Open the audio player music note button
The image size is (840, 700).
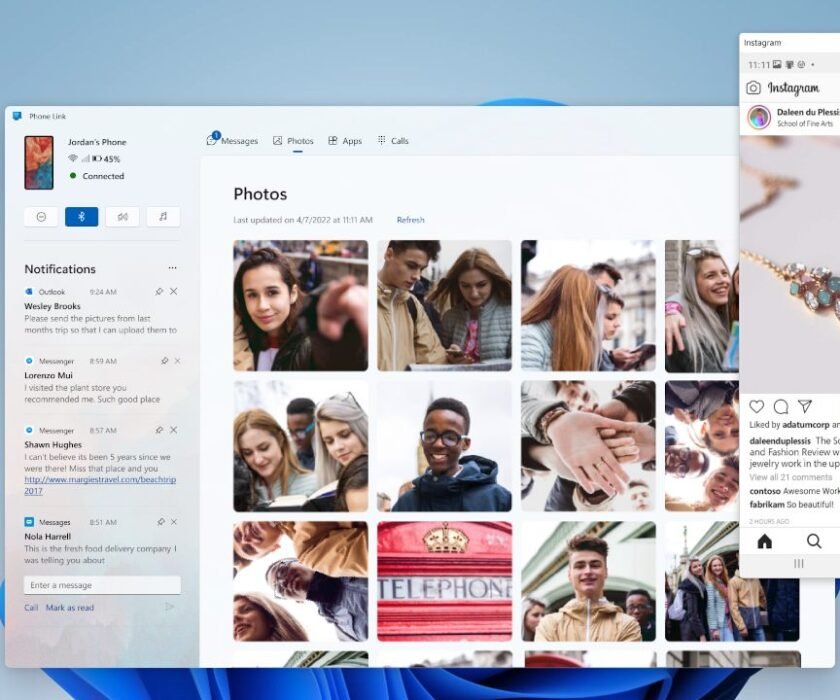coord(163,217)
